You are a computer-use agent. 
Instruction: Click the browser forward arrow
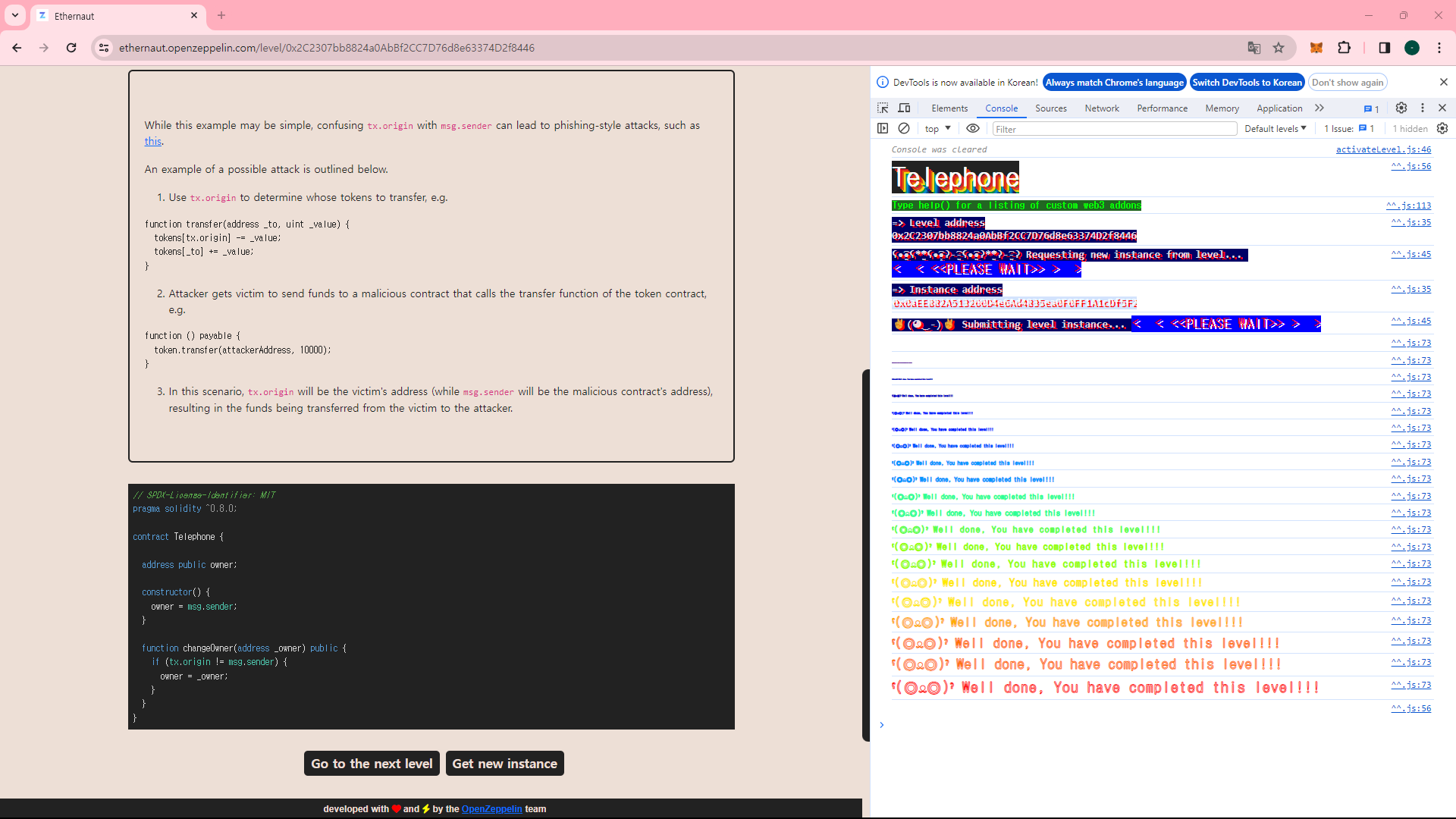pos(44,48)
